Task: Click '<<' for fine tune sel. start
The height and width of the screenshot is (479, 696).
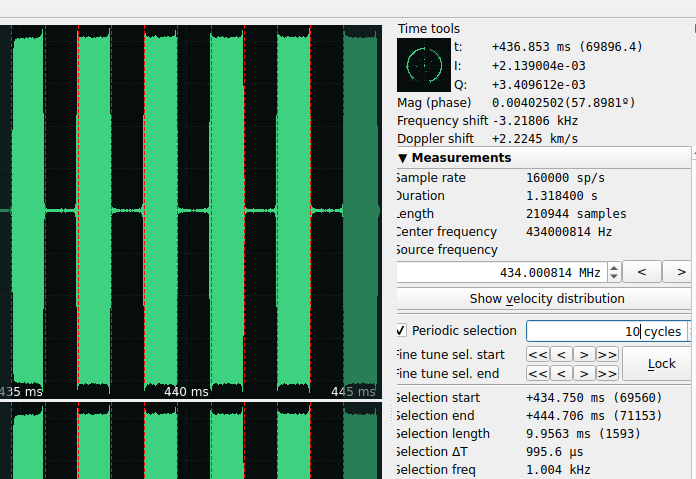Action: point(538,354)
